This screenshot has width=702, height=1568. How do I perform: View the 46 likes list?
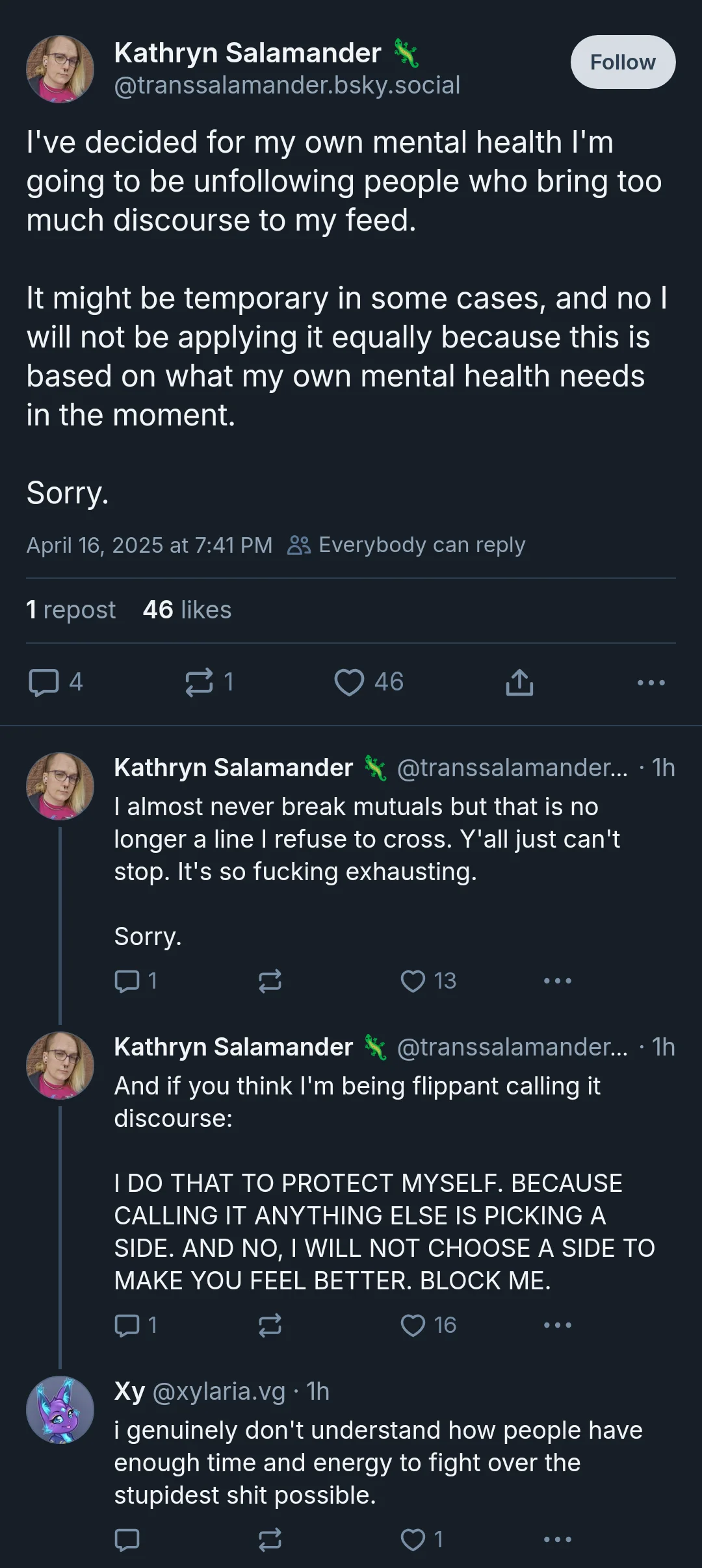point(187,610)
